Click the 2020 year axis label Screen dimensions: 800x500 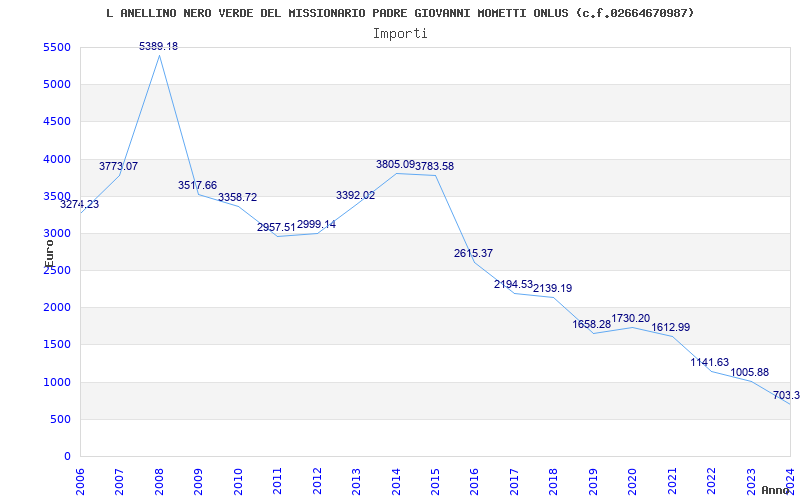click(632, 481)
